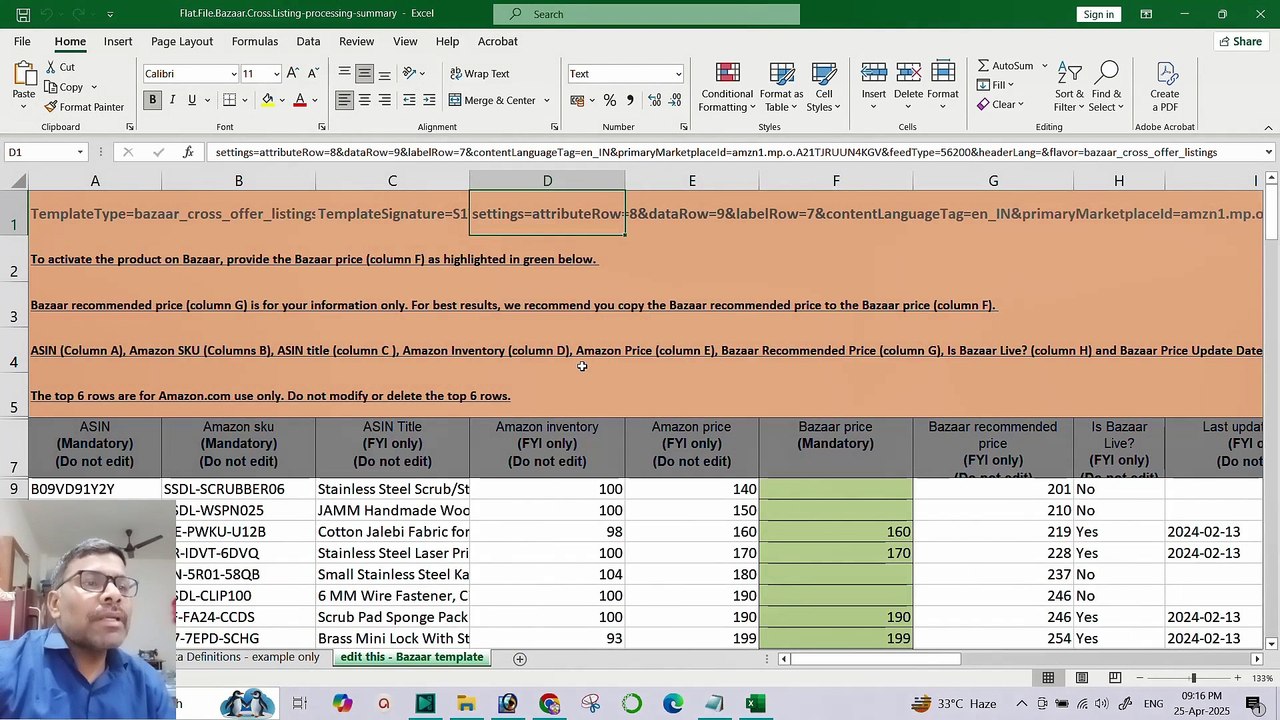Open the Text number format dropdown

(x=678, y=73)
